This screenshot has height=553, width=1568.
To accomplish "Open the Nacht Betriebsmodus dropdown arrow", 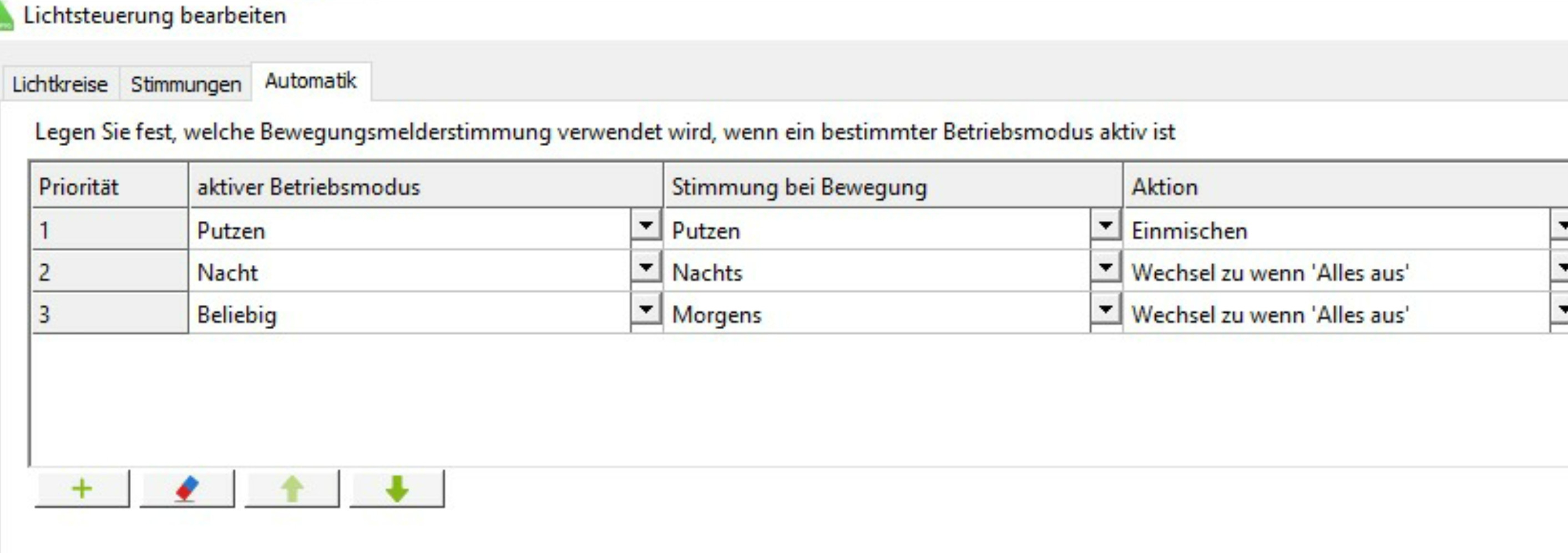I will (x=646, y=268).
